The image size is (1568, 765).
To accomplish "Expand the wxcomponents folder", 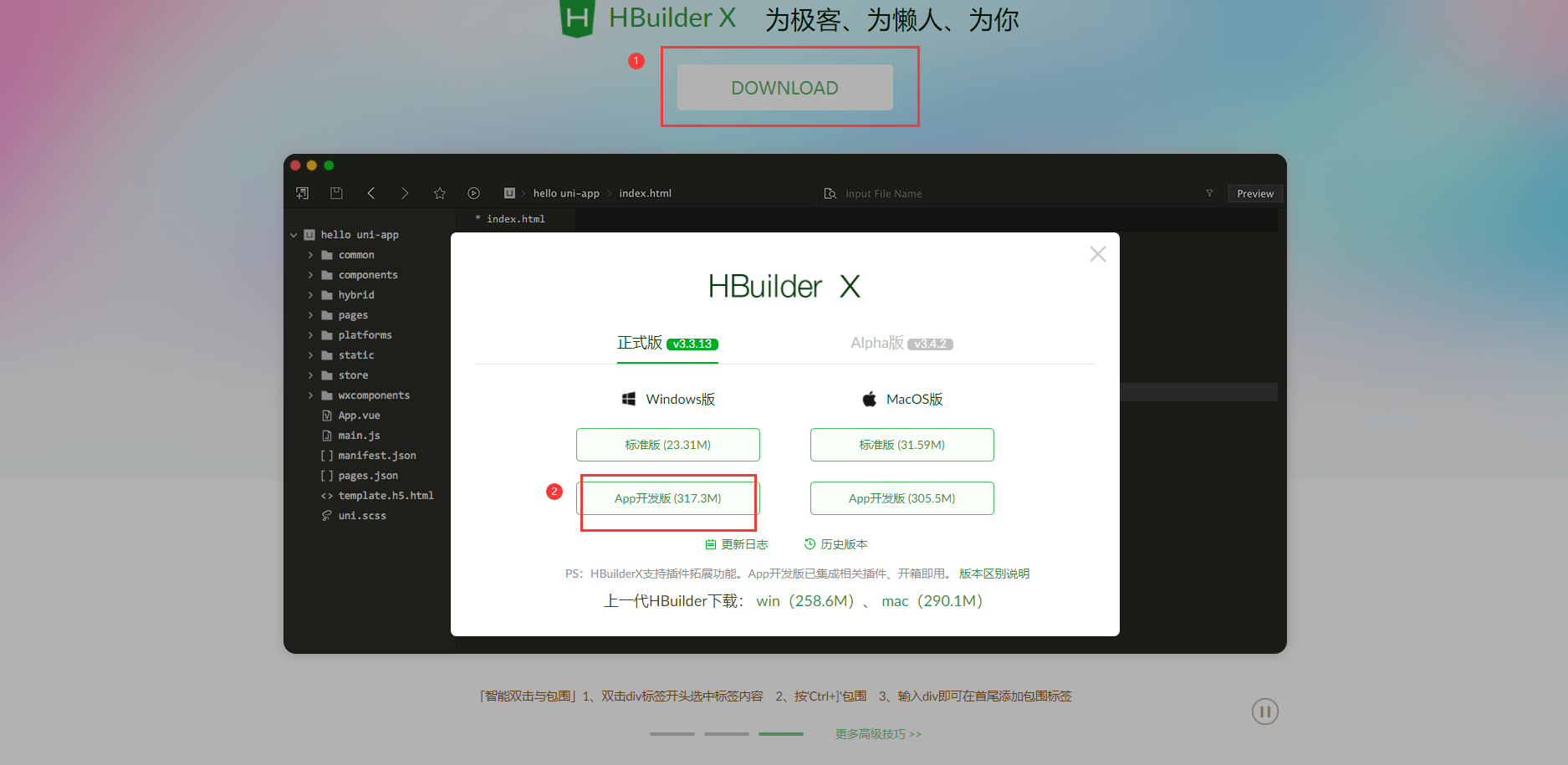I will [x=310, y=395].
